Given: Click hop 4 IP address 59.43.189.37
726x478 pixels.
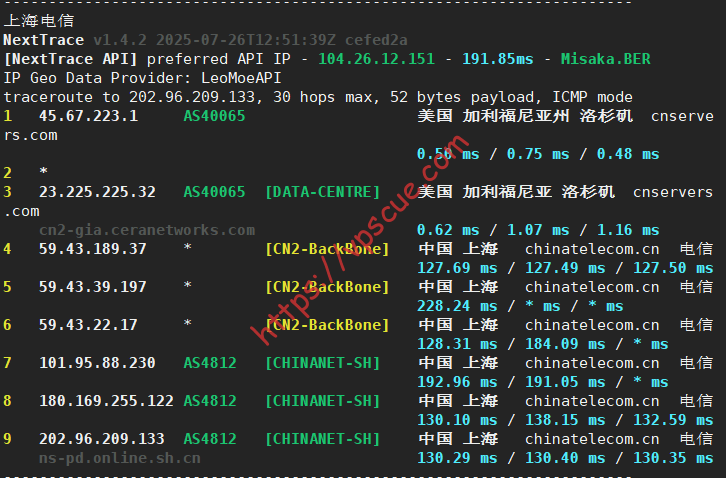Looking at the screenshot, I should click(x=93, y=249).
